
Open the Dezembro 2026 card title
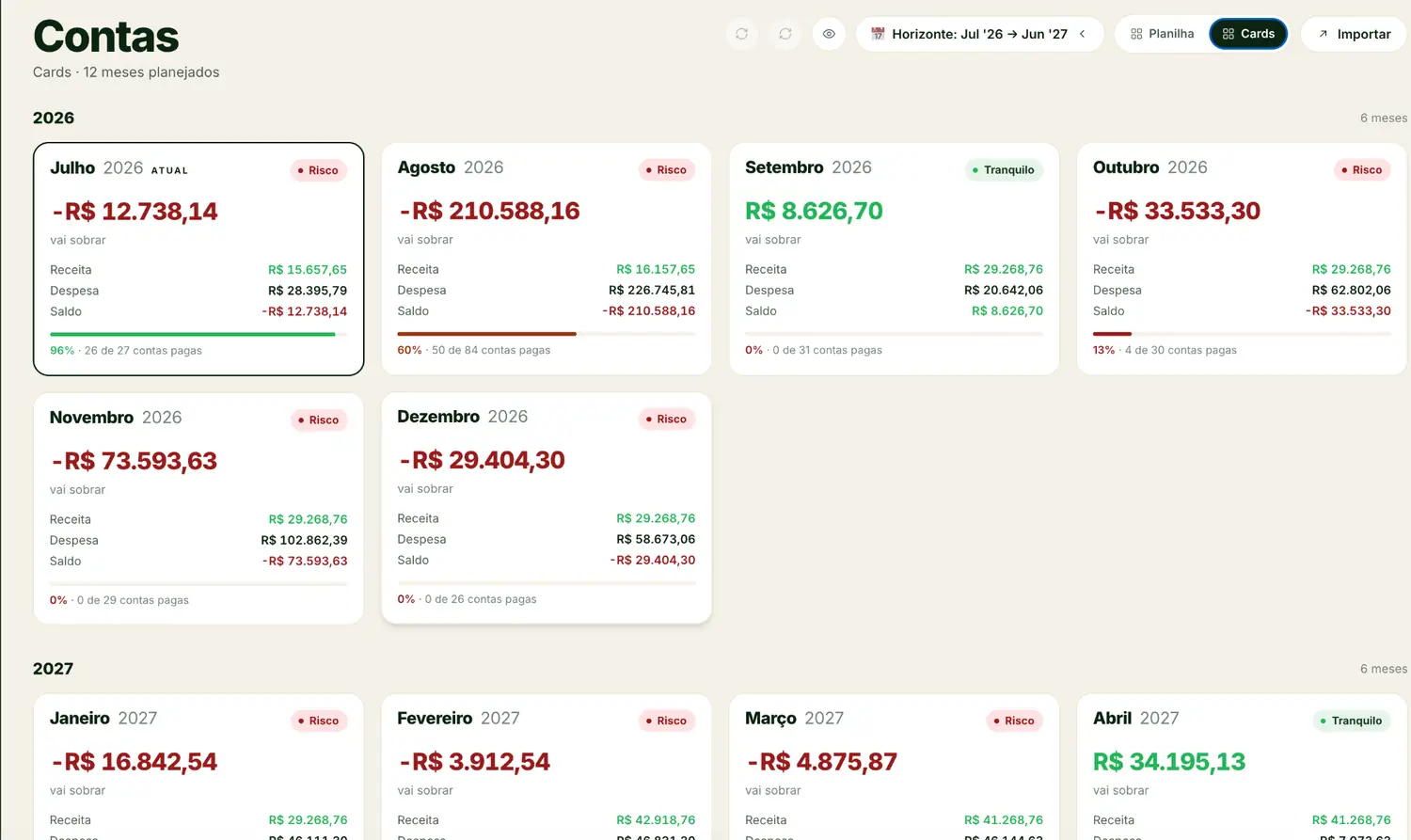462,417
